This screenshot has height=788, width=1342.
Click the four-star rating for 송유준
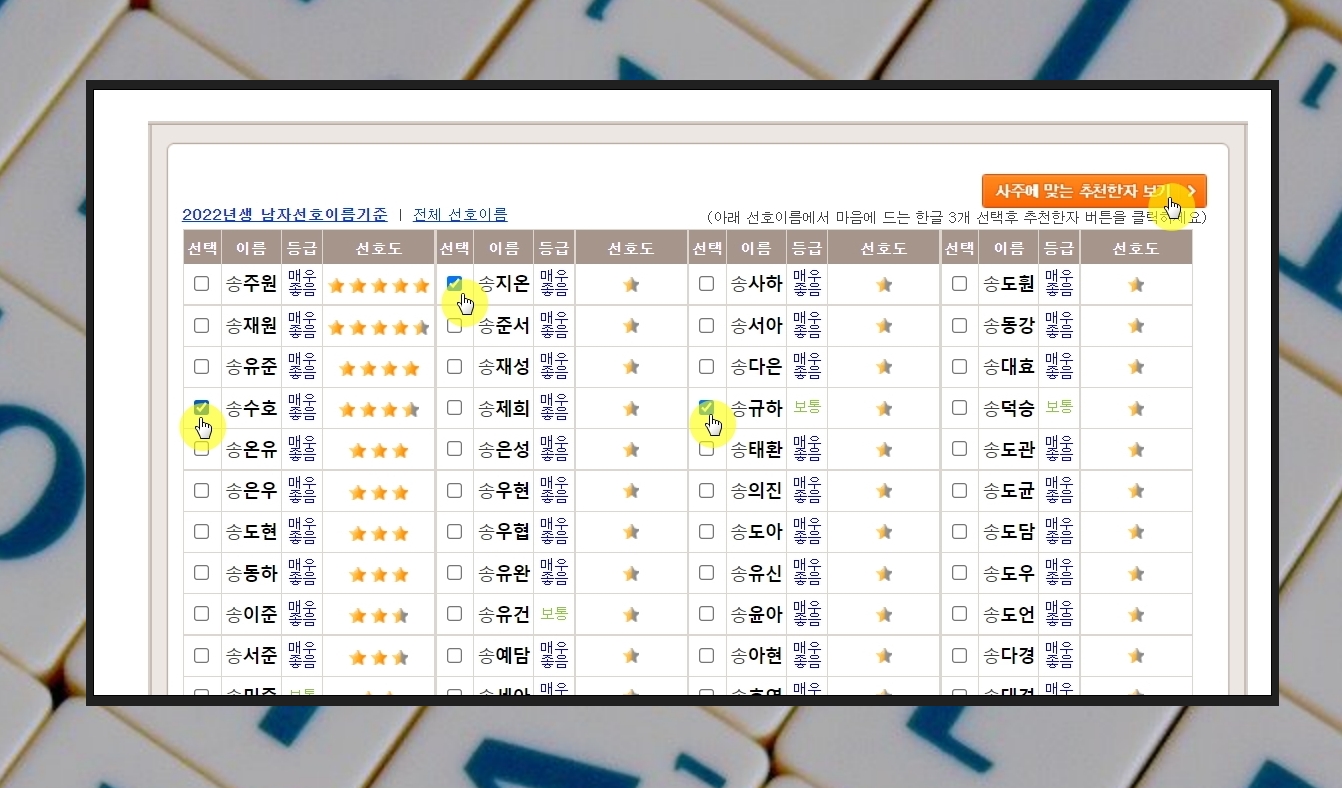point(379,368)
